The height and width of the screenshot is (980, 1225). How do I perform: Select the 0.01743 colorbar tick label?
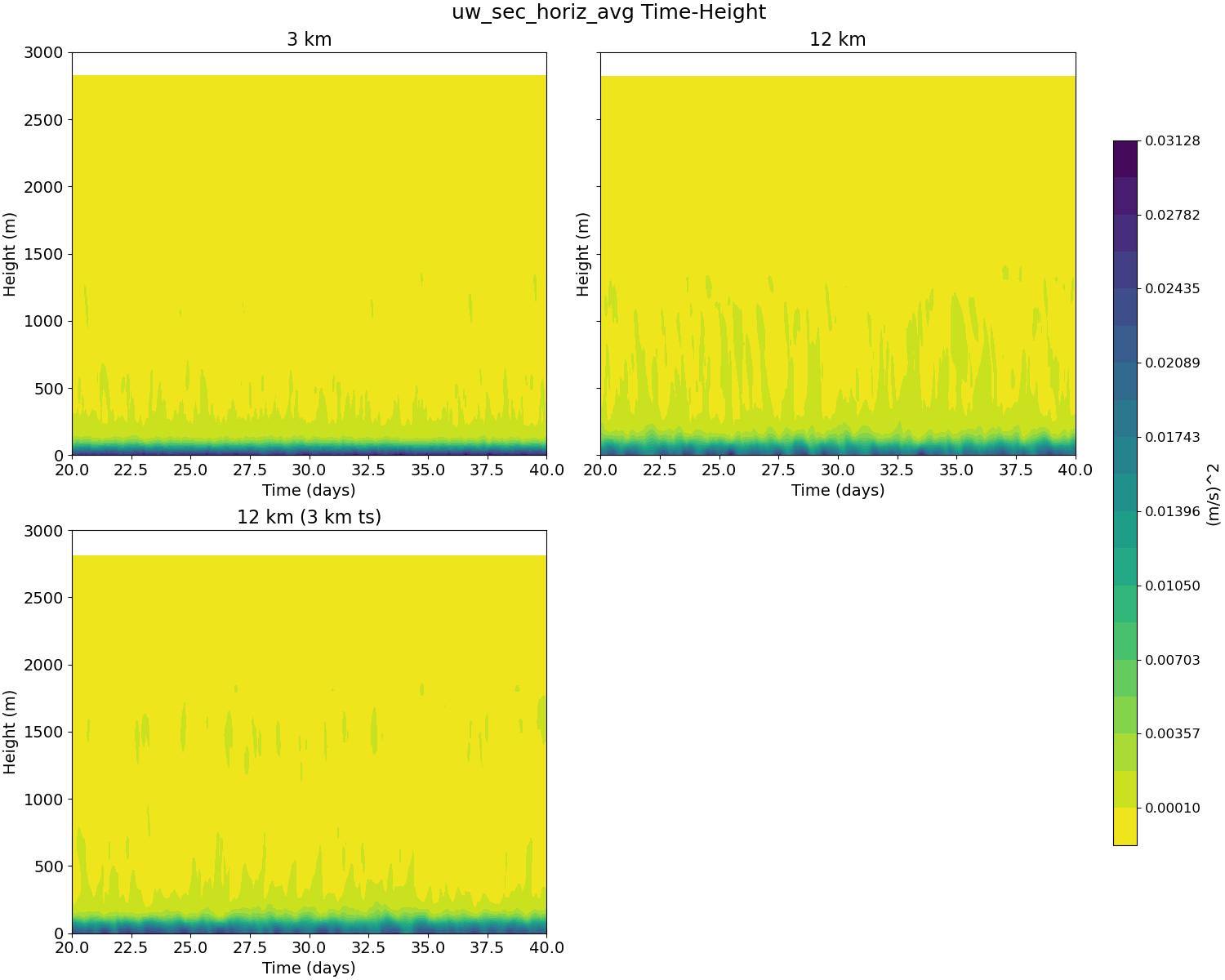[x=1172, y=437]
